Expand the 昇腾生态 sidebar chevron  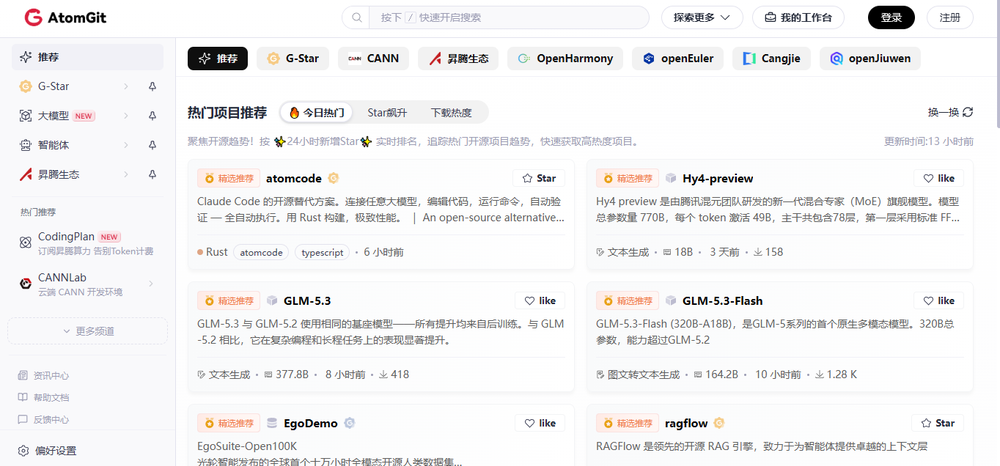126,174
